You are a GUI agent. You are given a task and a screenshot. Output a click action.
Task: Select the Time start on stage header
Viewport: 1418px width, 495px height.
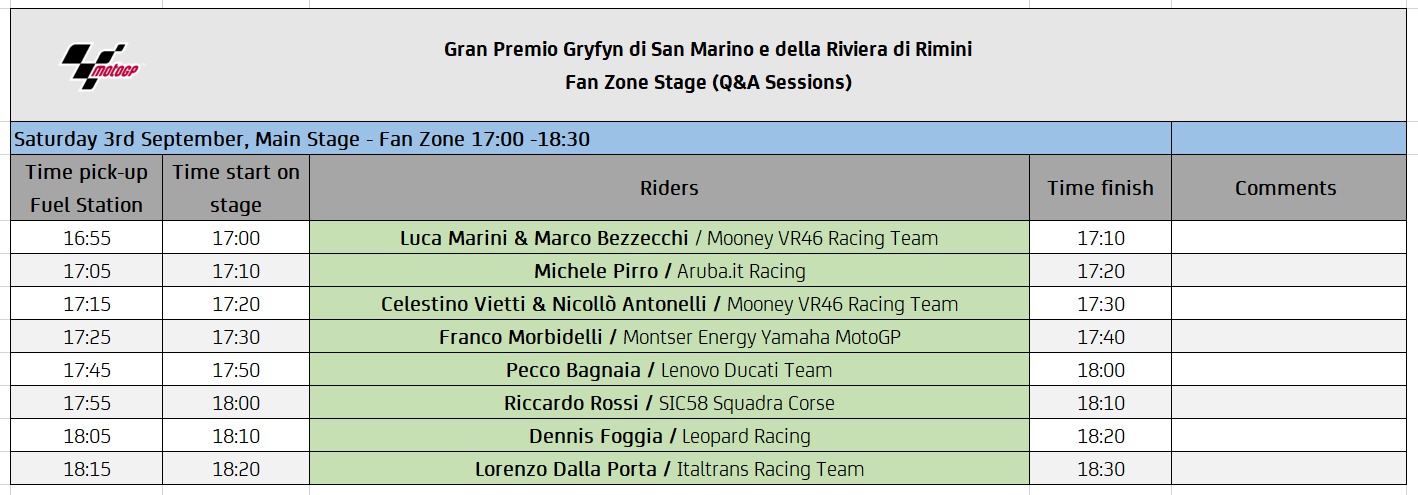click(236, 188)
